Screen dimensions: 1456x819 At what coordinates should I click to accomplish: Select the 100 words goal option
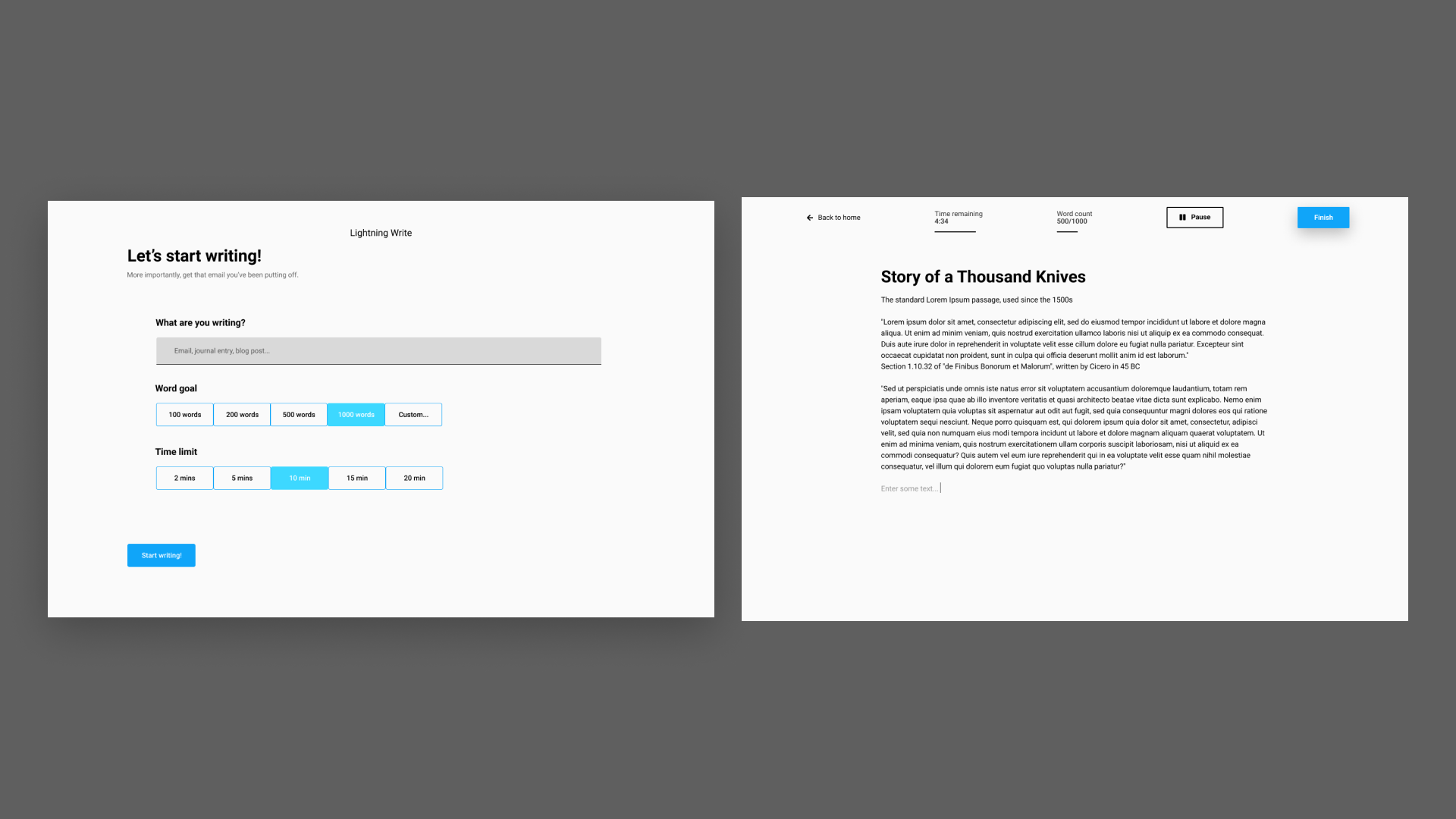pyautogui.click(x=184, y=414)
